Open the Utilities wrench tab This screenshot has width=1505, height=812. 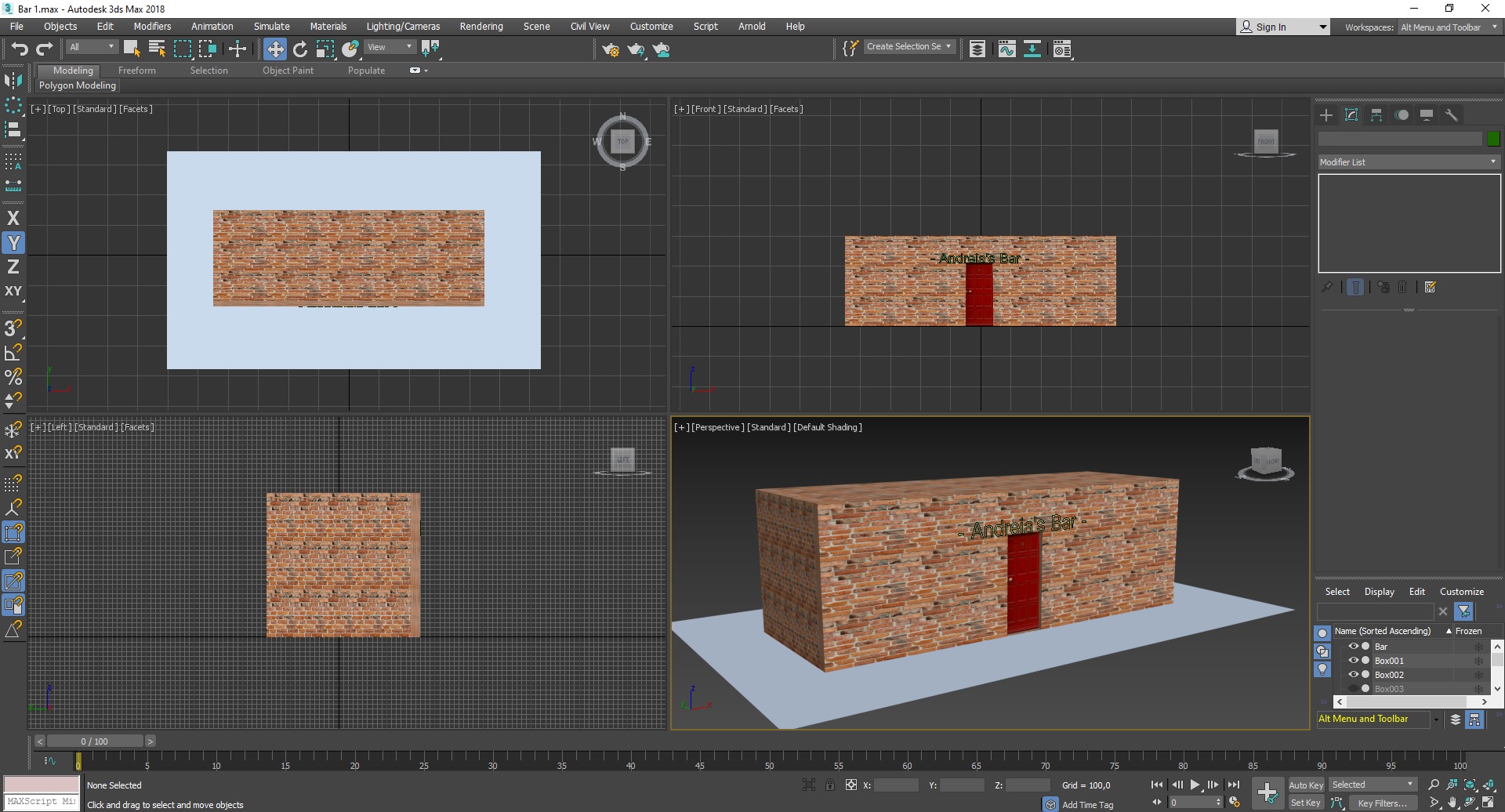(x=1452, y=115)
